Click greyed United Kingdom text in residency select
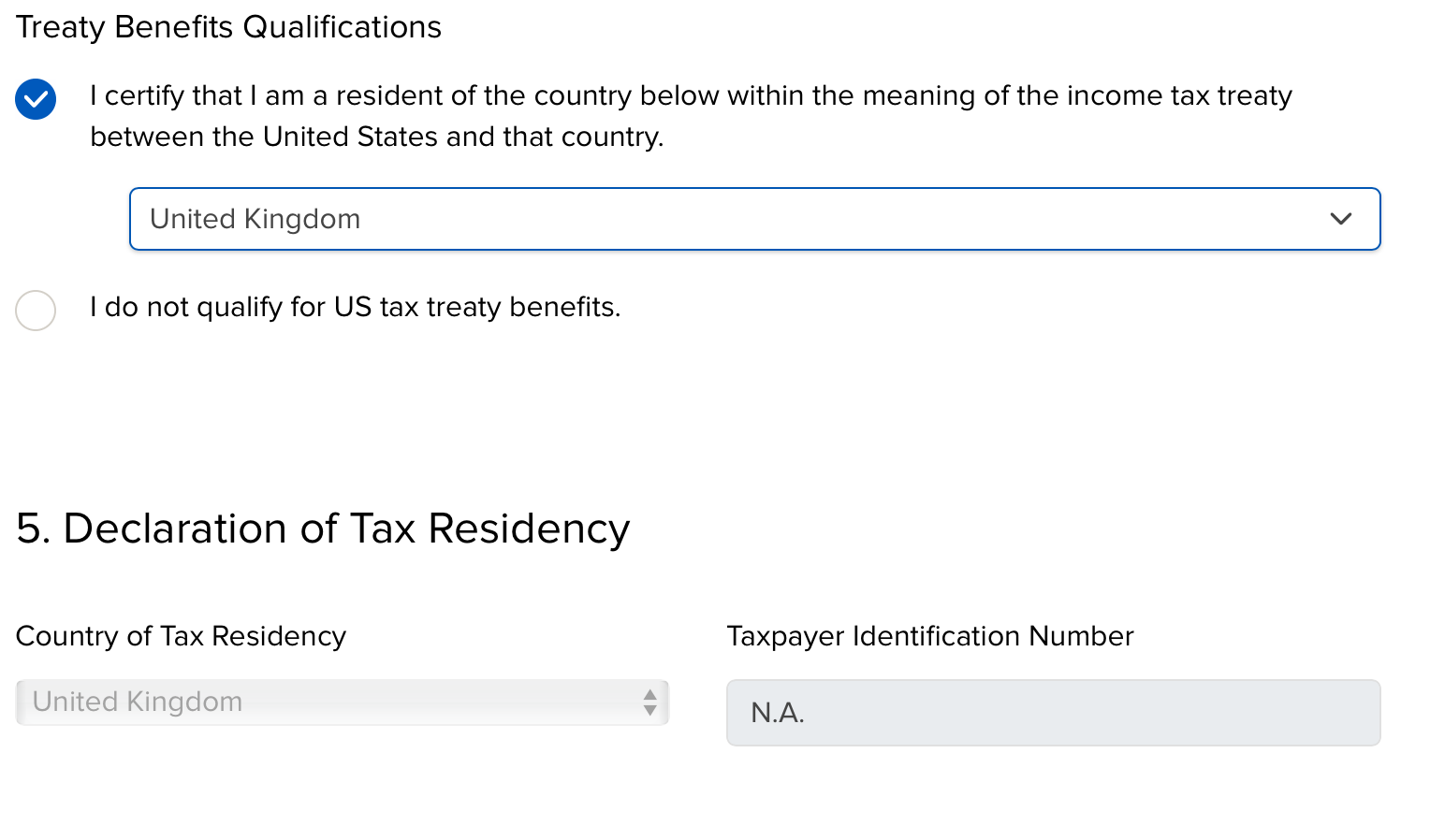This screenshot has width=1430, height=840. click(x=138, y=702)
